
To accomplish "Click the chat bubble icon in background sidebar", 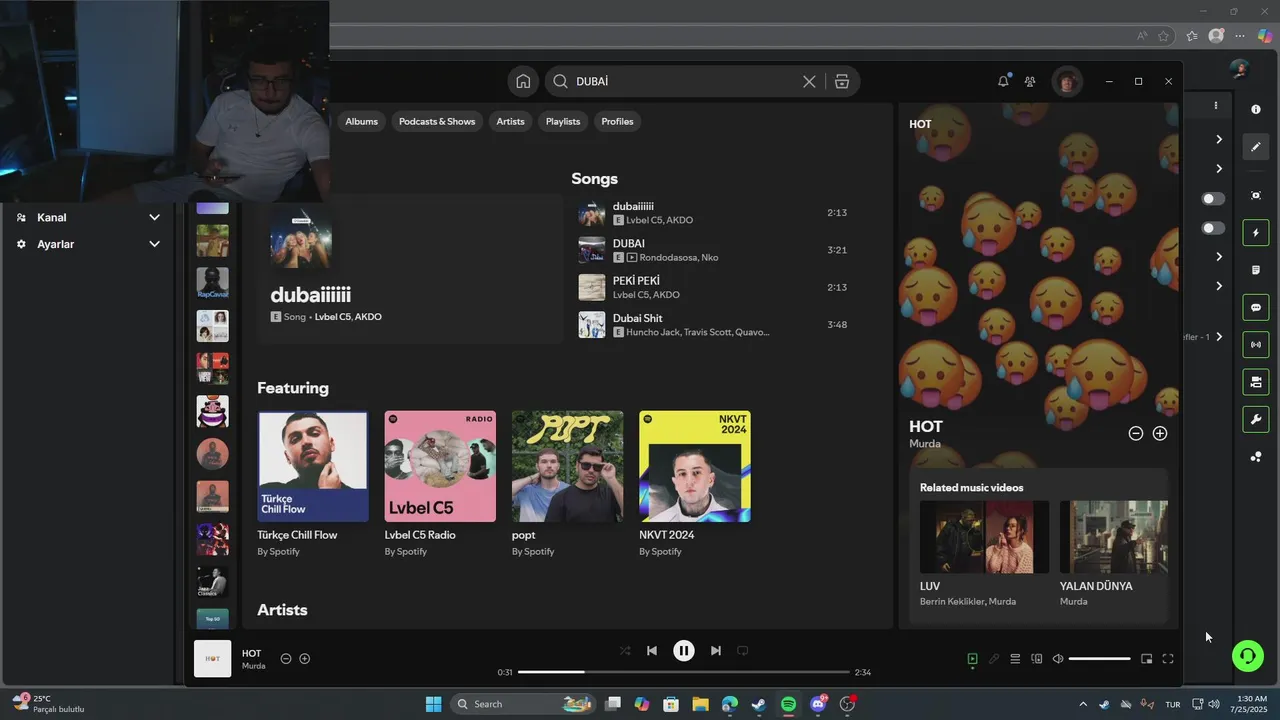I will point(1256,307).
